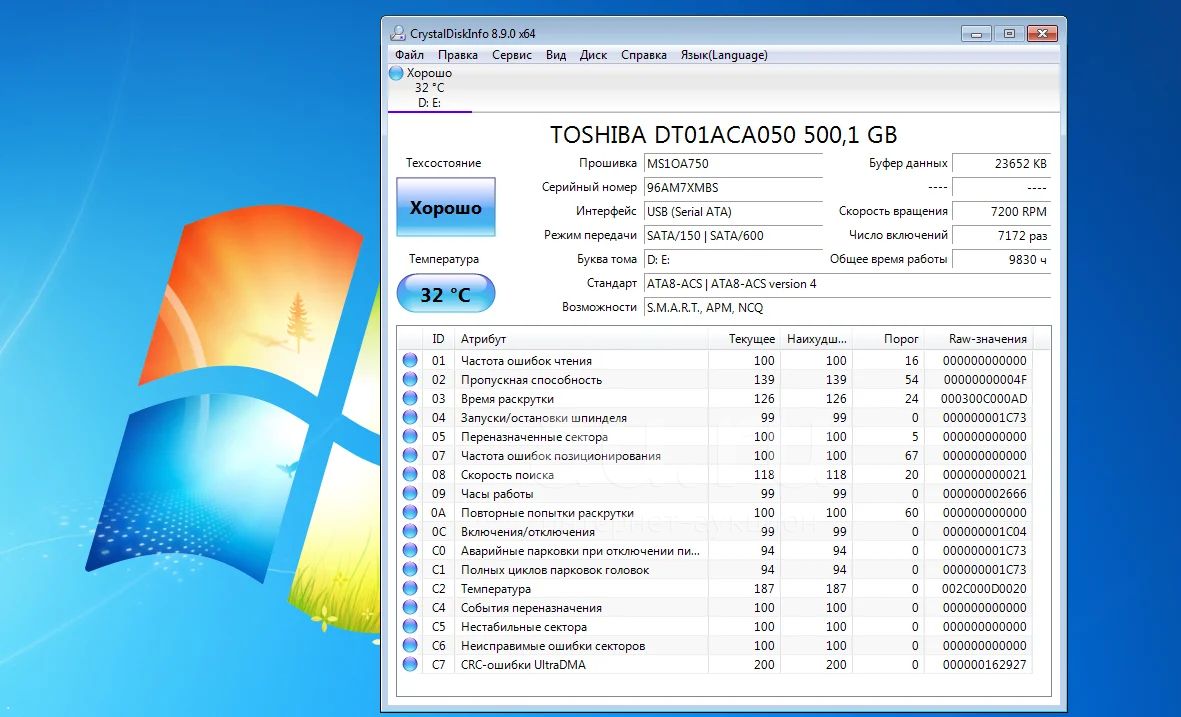Select the Температура attribute row text
This screenshot has width=1181, height=717.
coord(496,589)
